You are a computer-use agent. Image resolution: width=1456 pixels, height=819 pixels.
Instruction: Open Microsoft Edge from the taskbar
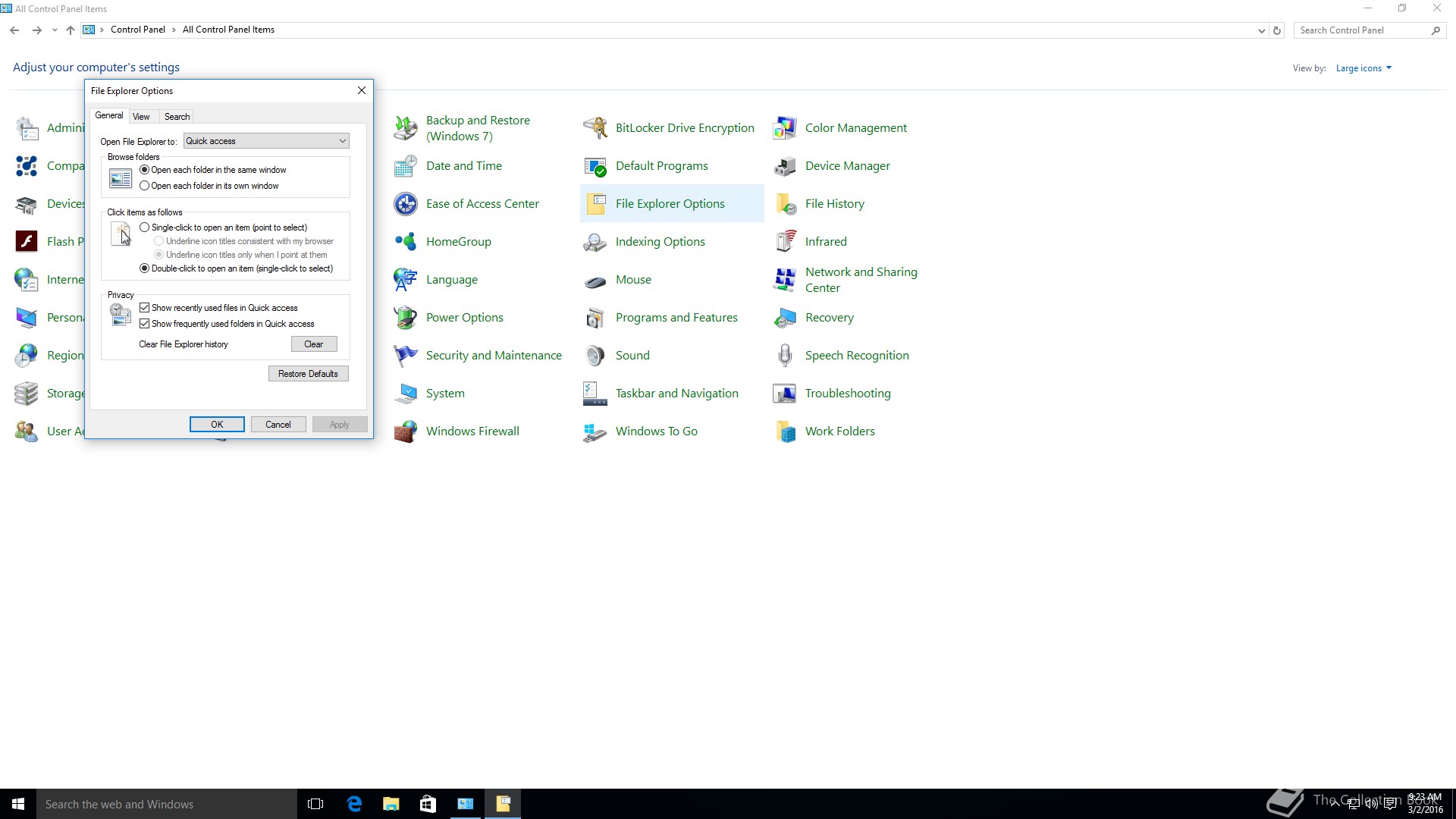(x=353, y=804)
